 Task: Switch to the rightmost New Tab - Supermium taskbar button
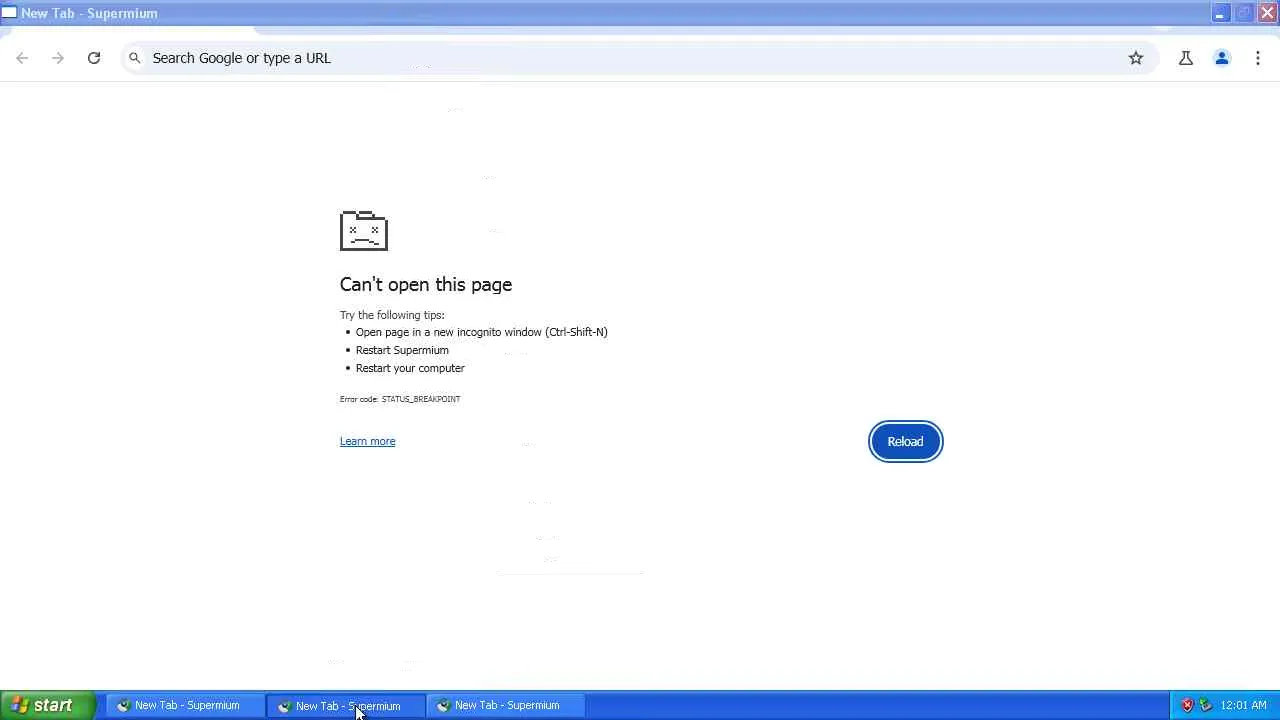point(506,705)
